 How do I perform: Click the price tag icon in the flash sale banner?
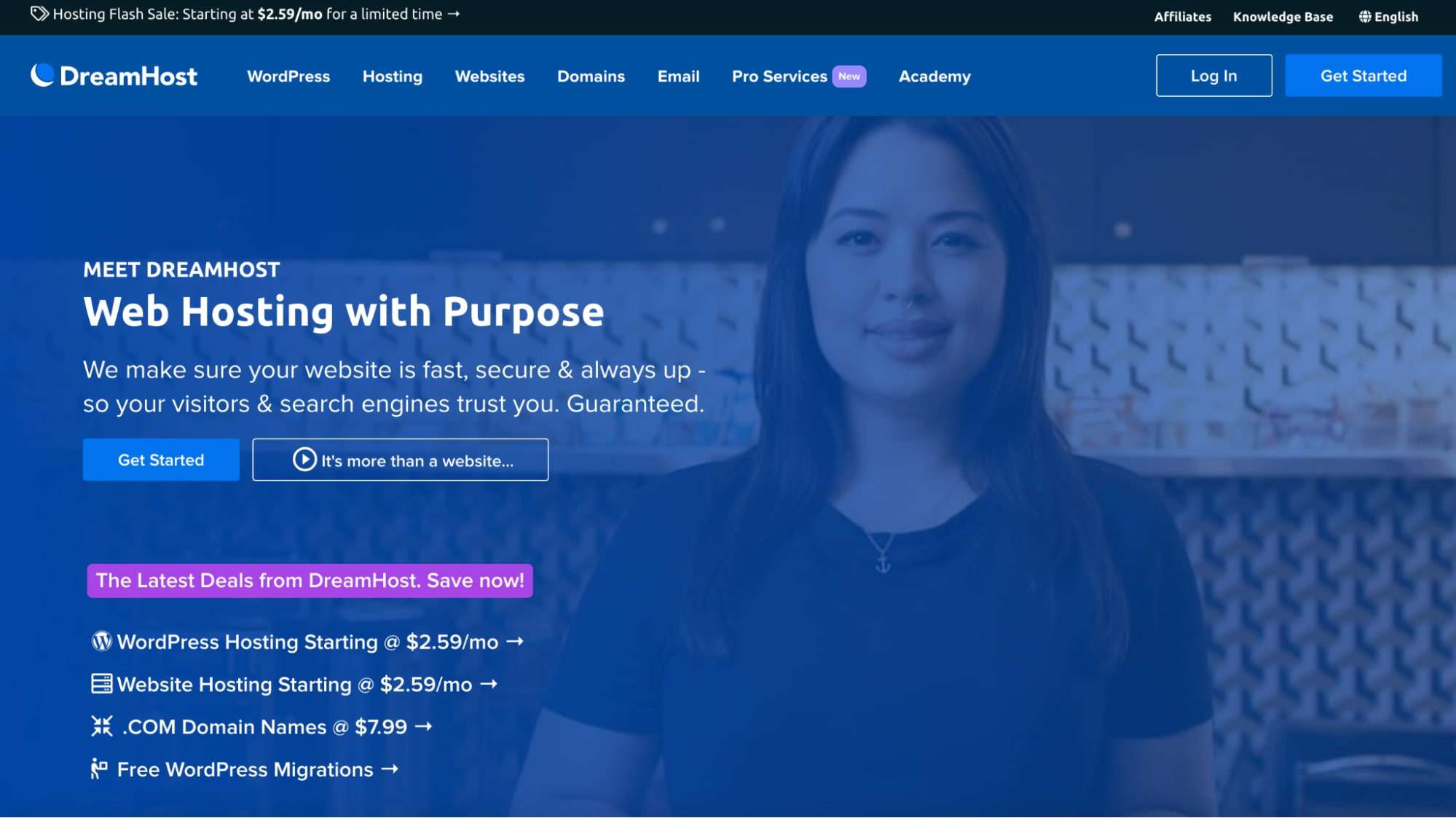(39, 14)
